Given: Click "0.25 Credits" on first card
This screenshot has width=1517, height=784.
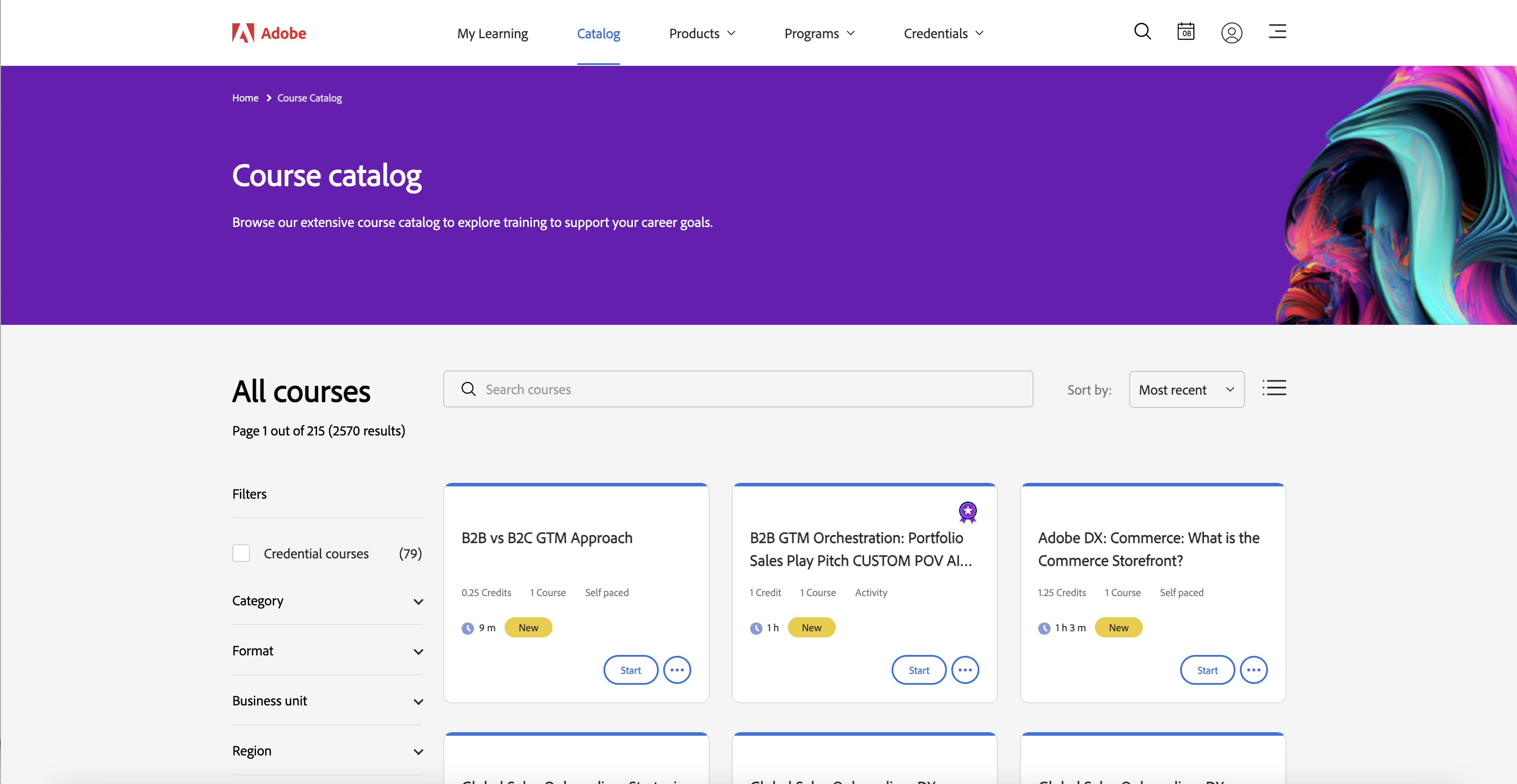Looking at the screenshot, I should 487,593.
